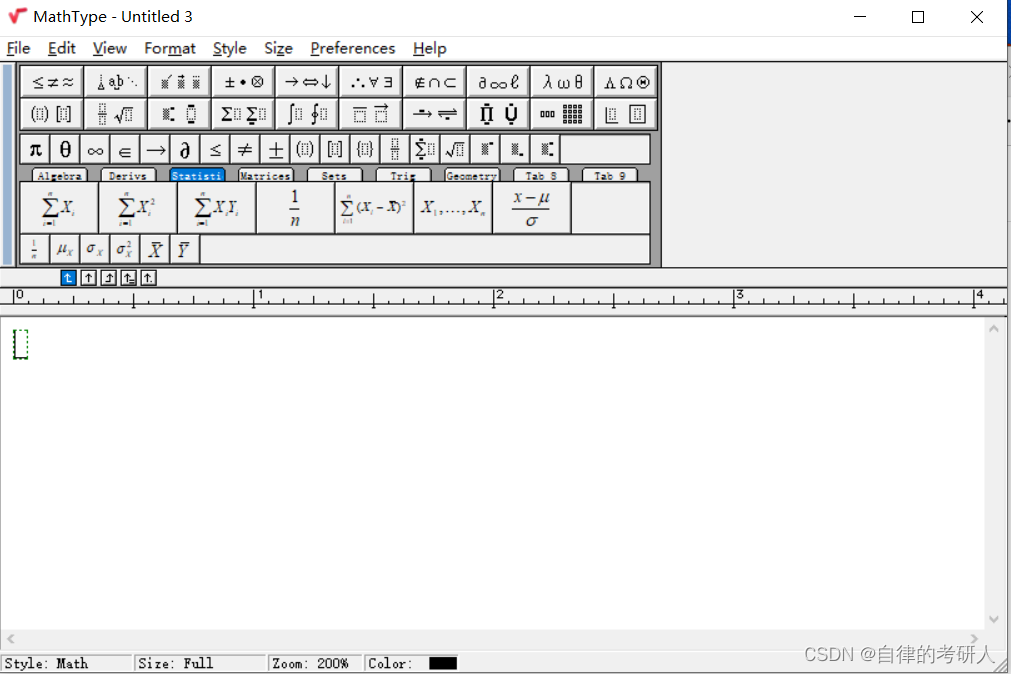1011x674 pixels.
Task: Click the empty equation slot in editing area
Action: pyautogui.click(x=21, y=344)
